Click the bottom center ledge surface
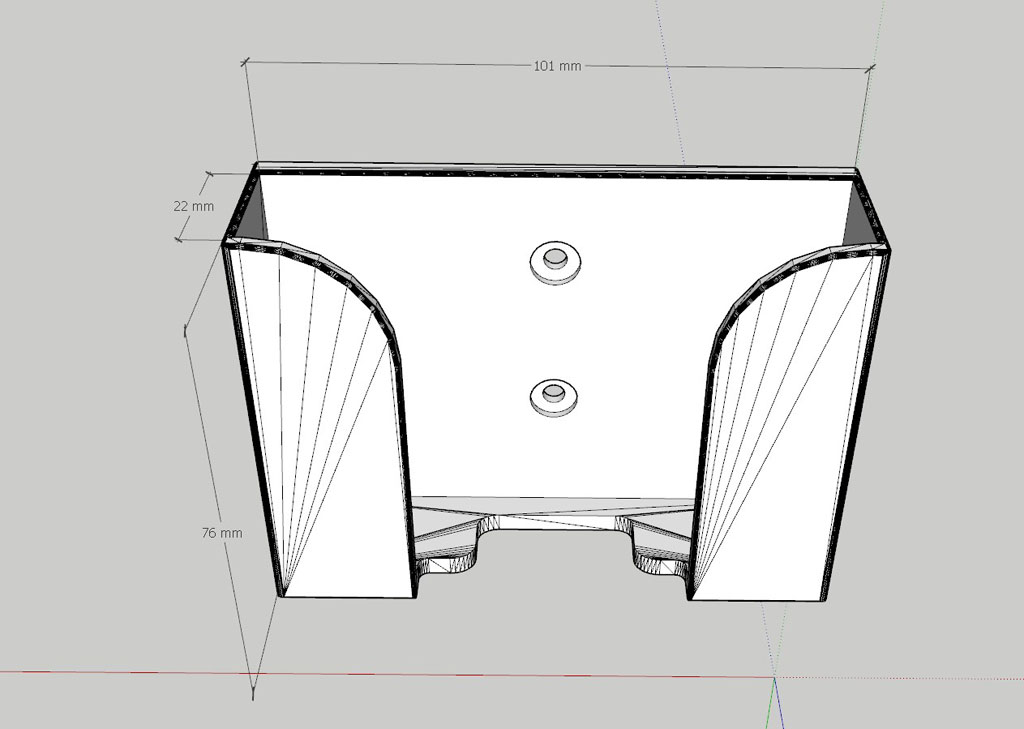The image size is (1024, 729). tap(553, 507)
